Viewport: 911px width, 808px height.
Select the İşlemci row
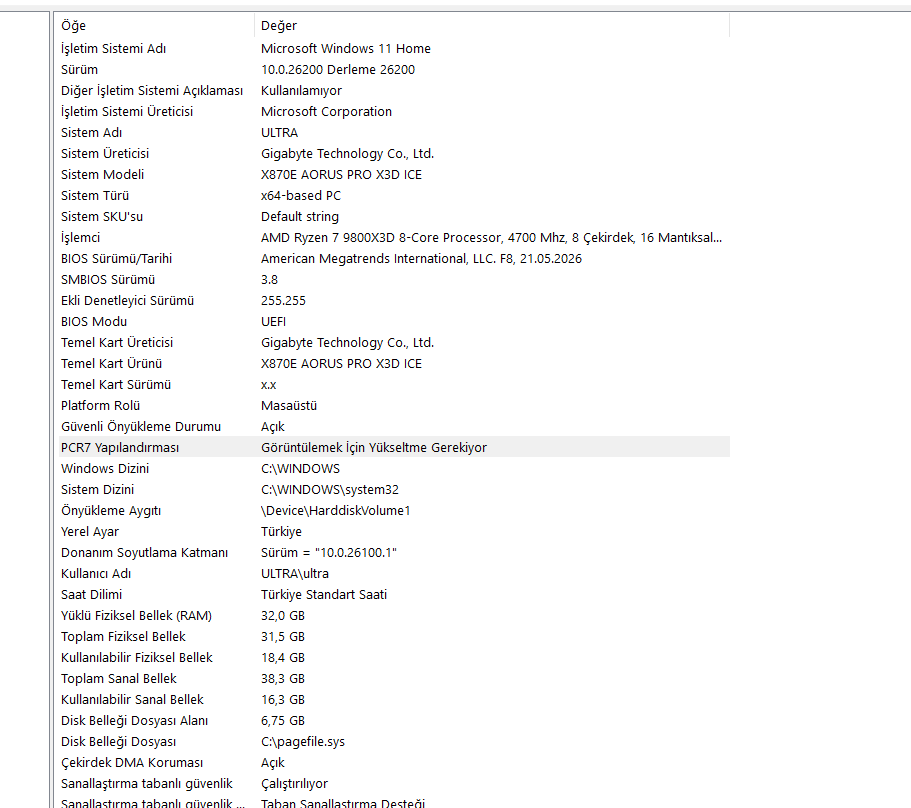(x=394, y=238)
